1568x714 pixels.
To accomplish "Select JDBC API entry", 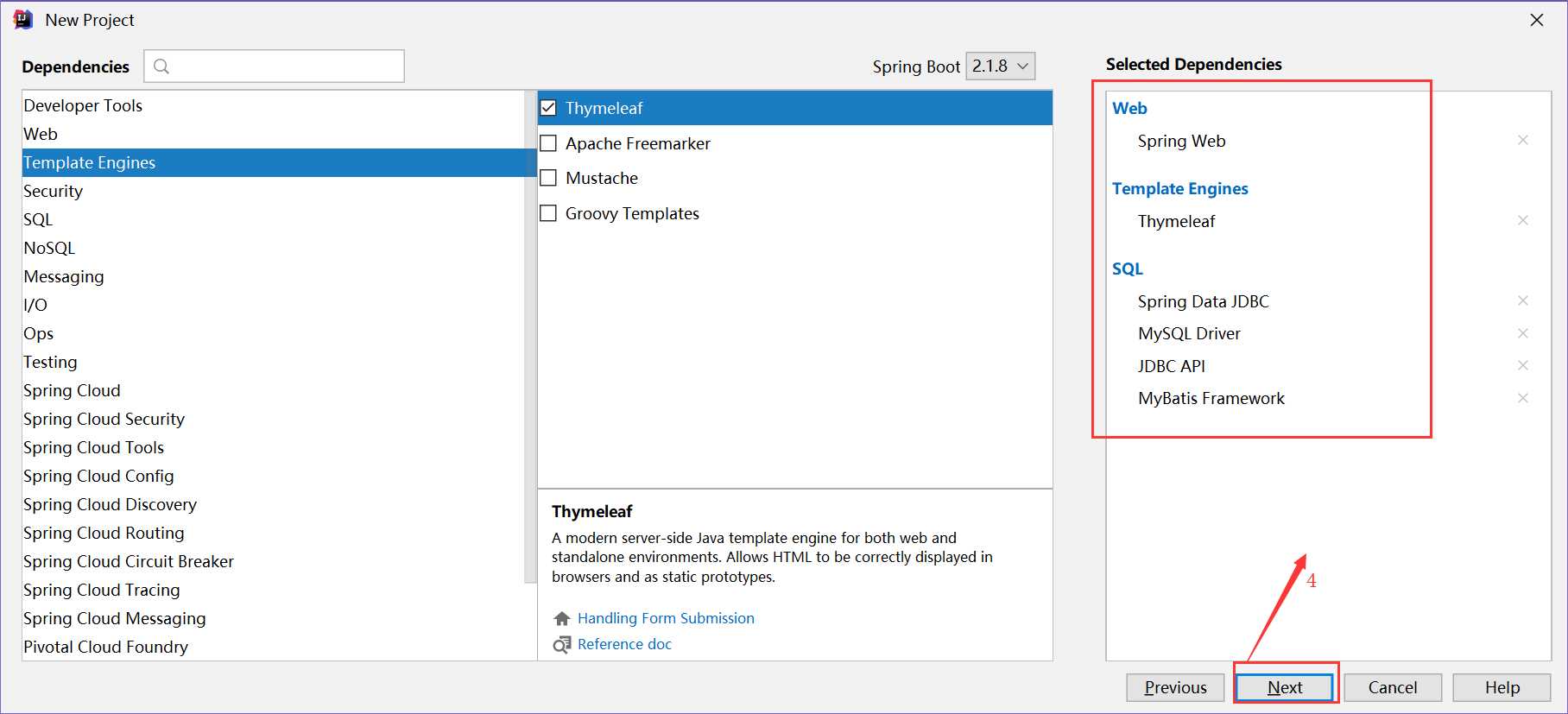I will coord(1172,366).
